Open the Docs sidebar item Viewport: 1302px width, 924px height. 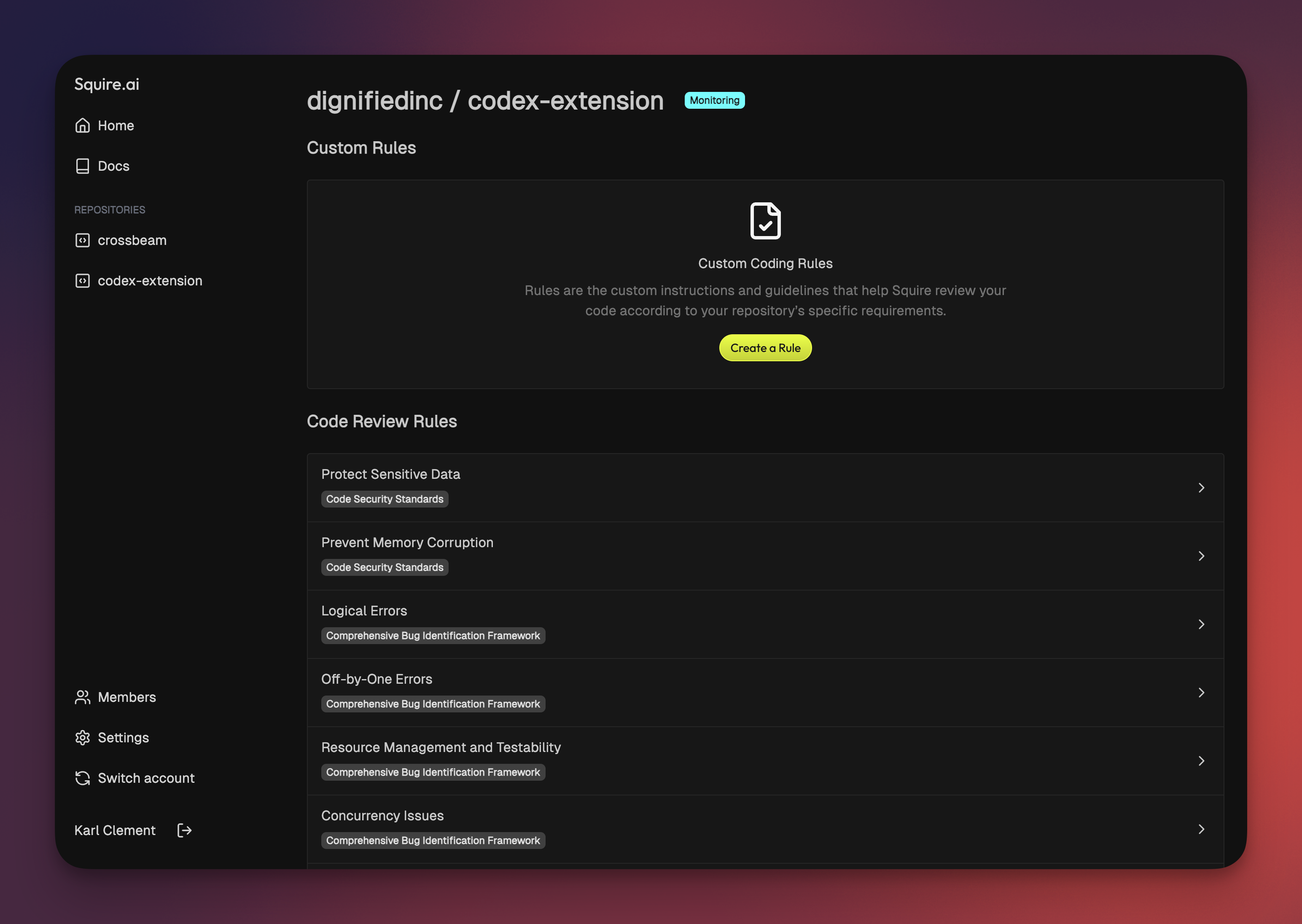113,166
